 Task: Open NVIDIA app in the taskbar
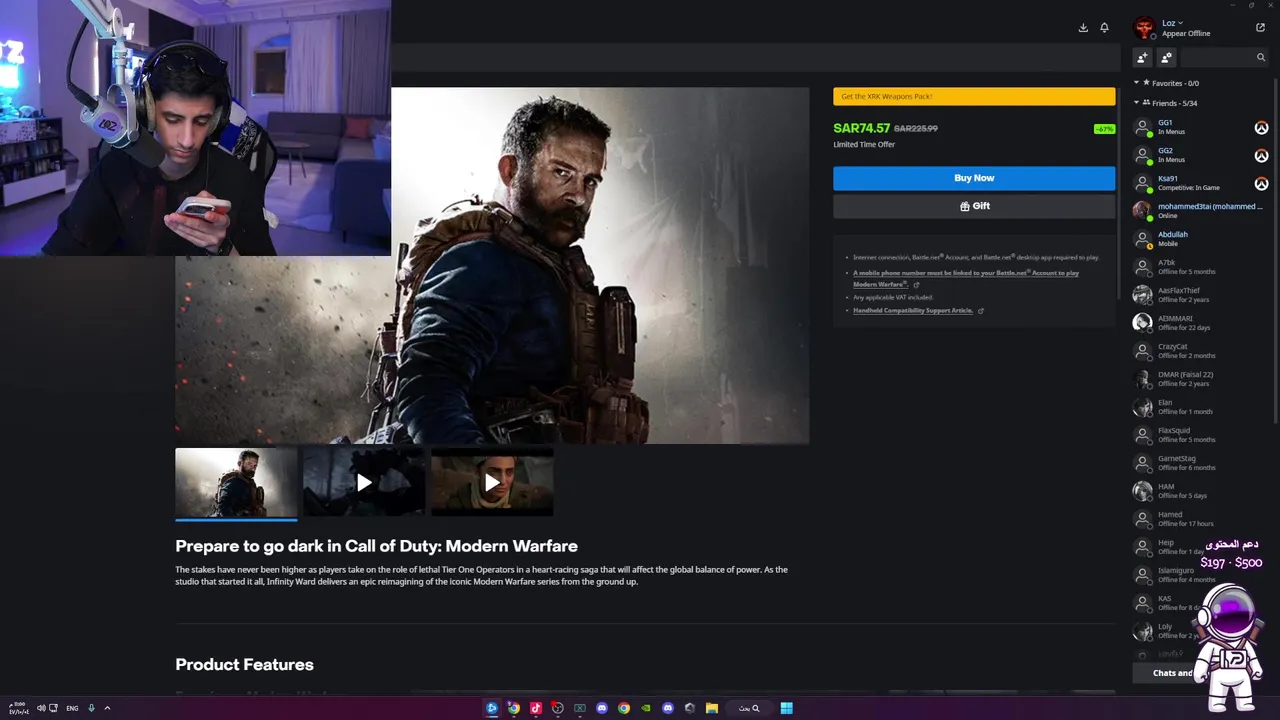[646, 708]
